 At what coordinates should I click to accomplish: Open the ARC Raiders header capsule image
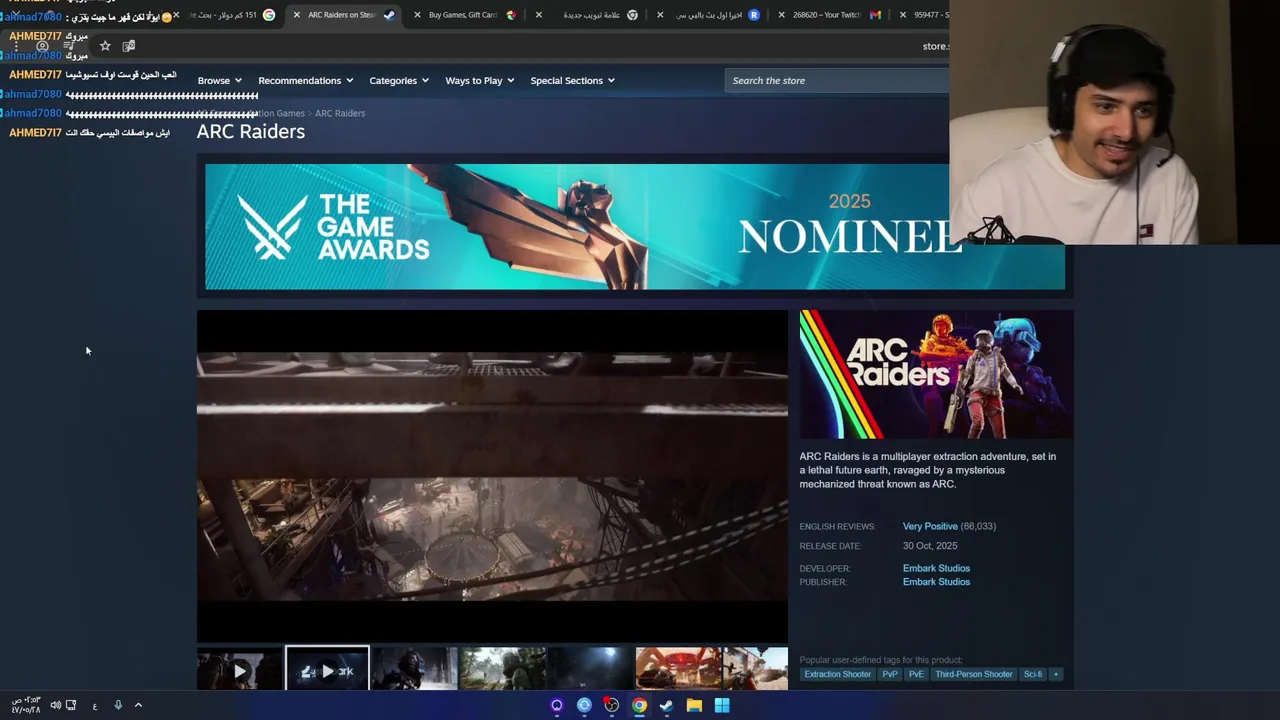pos(936,374)
